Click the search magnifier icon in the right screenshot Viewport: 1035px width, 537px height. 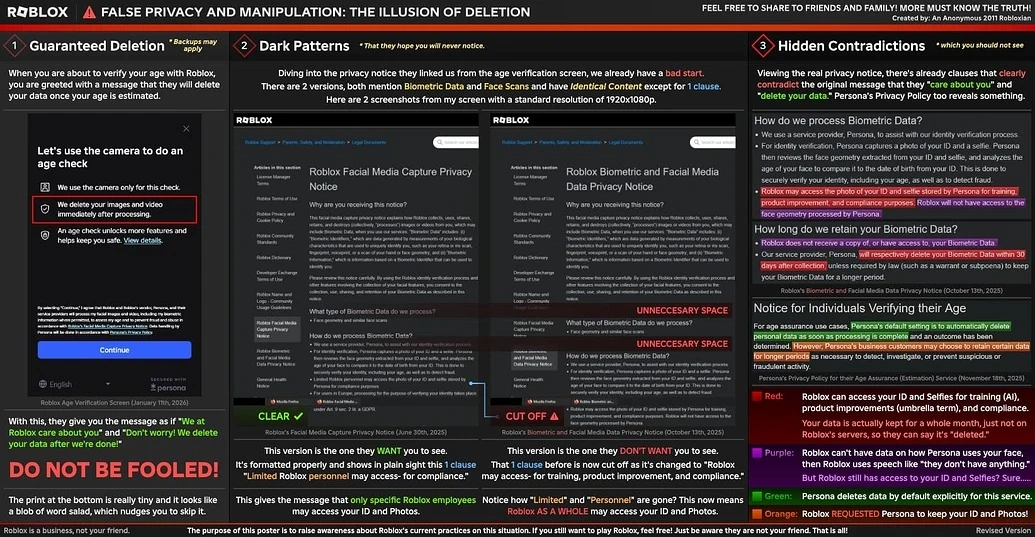696,142
